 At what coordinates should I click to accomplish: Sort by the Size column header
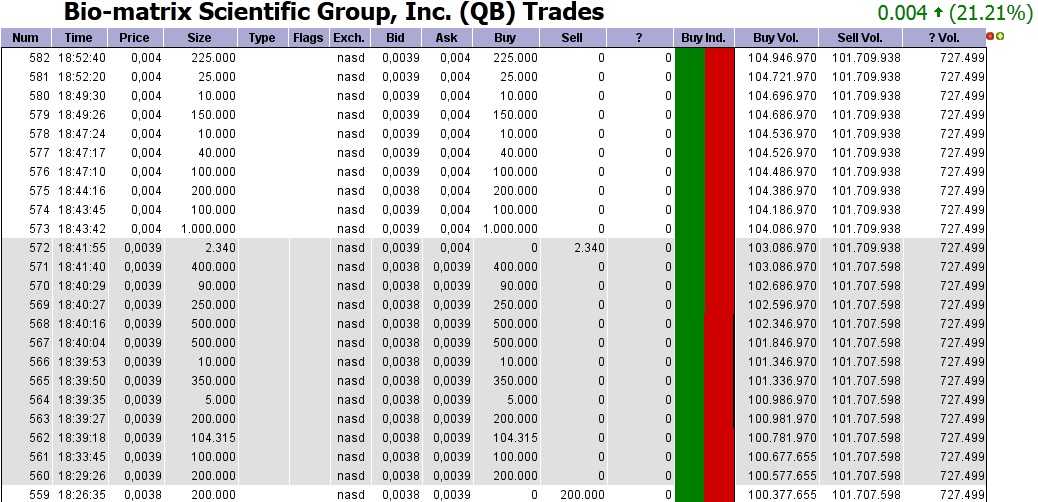pyautogui.click(x=200, y=38)
